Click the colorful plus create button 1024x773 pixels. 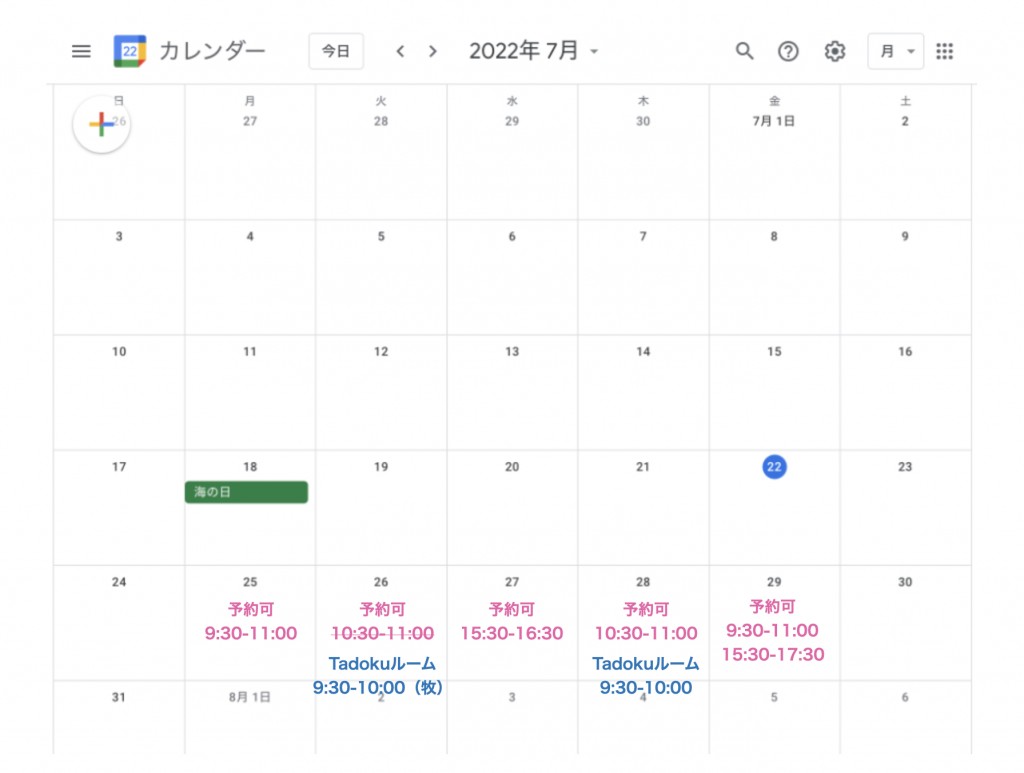[x=101, y=124]
